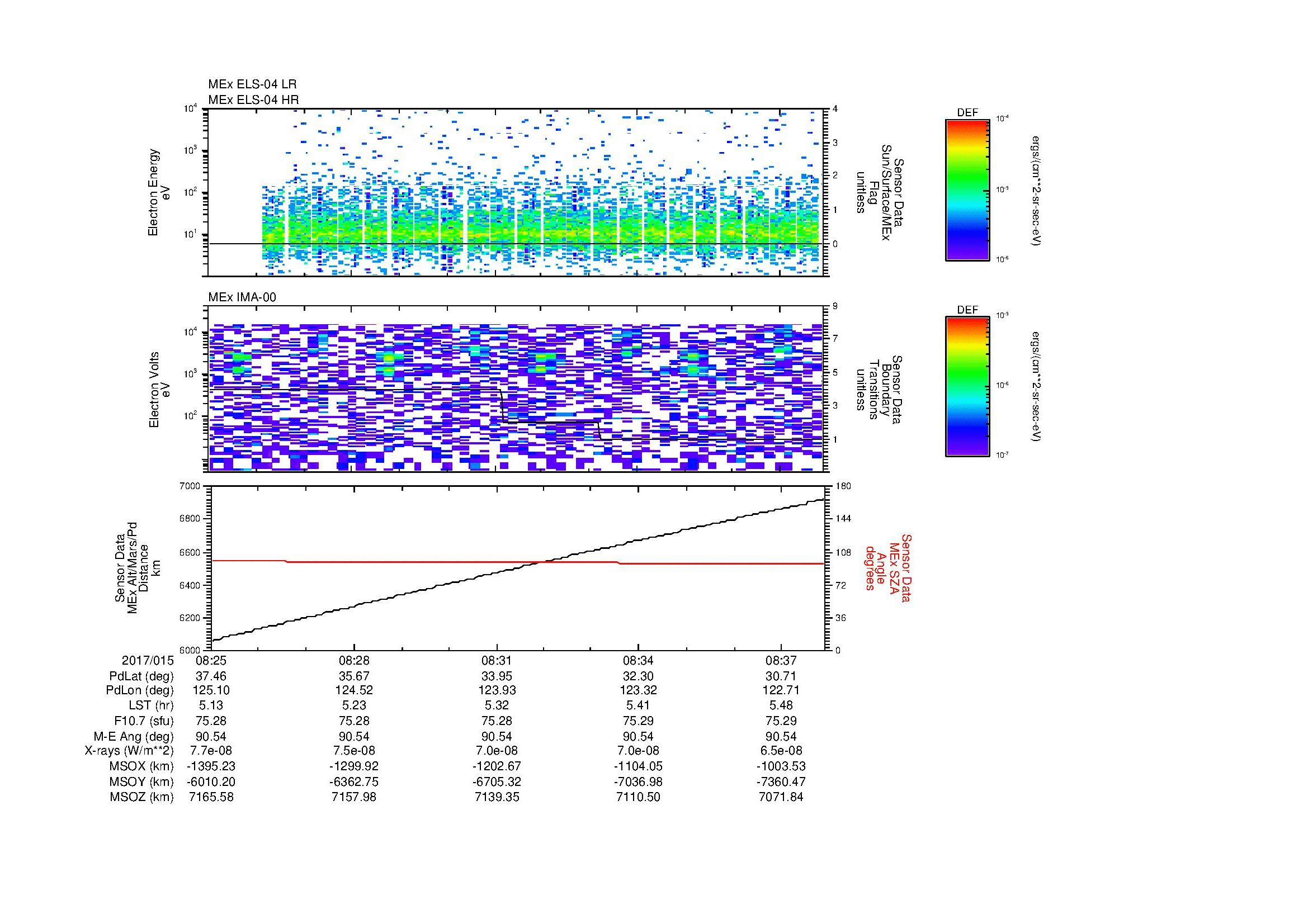The height and width of the screenshot is (924, 1308).
Task: Click the 'Electron Energy eV' axis label
Action: 159,192
